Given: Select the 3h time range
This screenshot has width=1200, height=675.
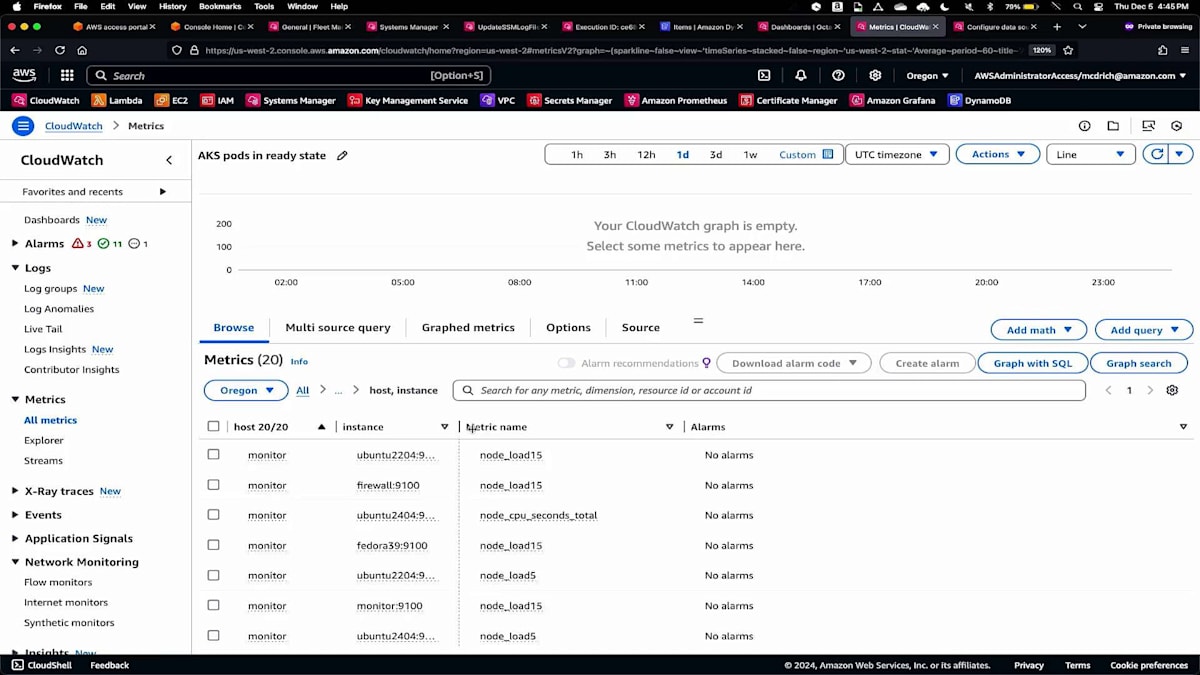Looking at the screenshot, I should pyautogui.click(x=610, y=154).
